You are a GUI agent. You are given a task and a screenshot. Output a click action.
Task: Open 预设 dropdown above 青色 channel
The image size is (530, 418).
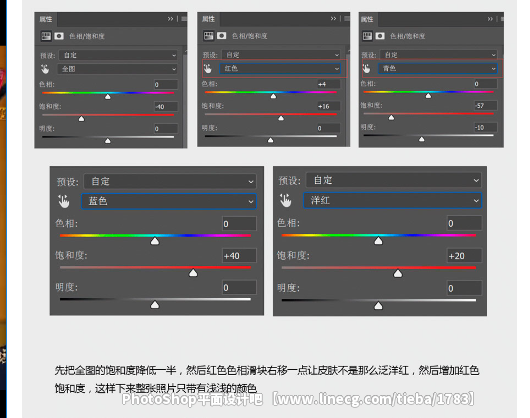pos(439,55)
